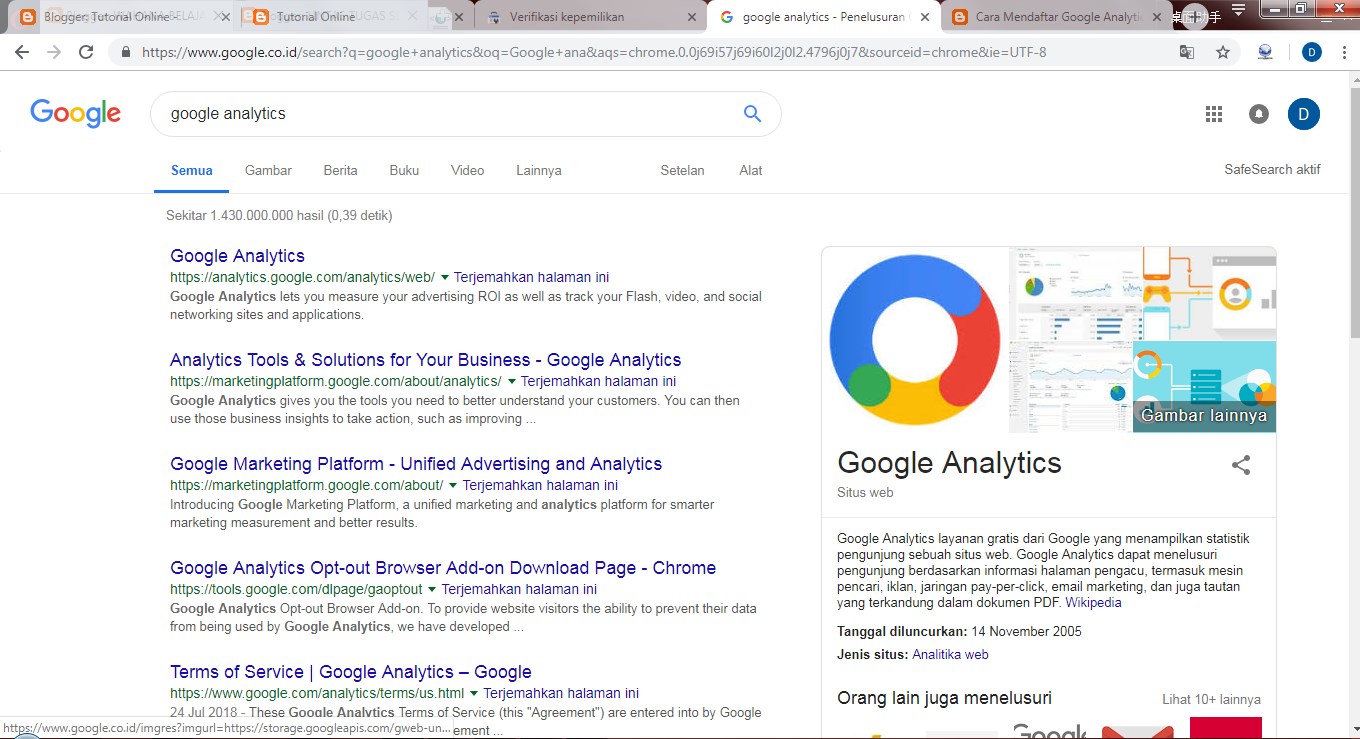Open Google Analytics Opt-out Browser Add-on result

(443, 568)
